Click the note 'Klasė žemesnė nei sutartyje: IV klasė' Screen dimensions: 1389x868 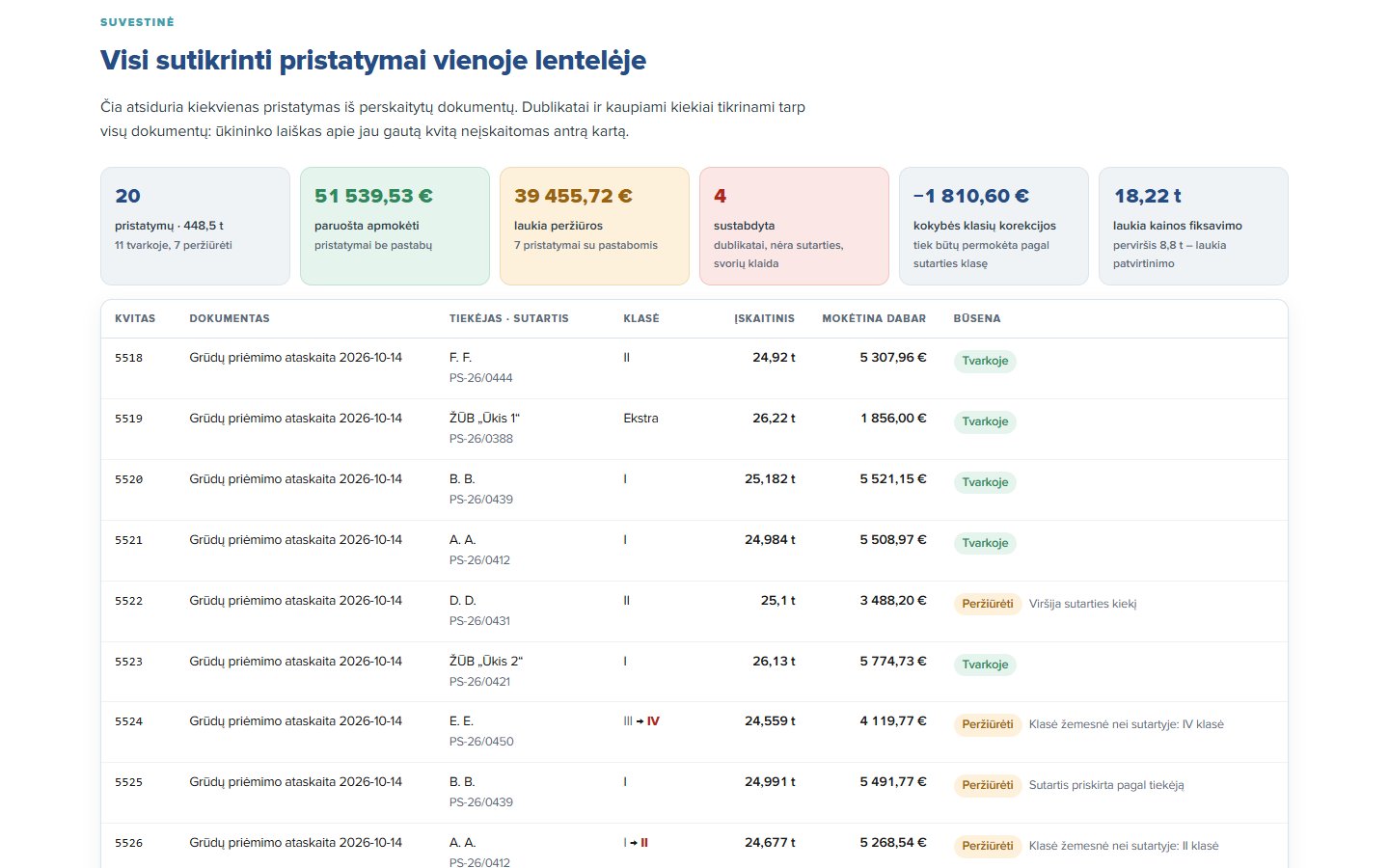[1127, 724]
